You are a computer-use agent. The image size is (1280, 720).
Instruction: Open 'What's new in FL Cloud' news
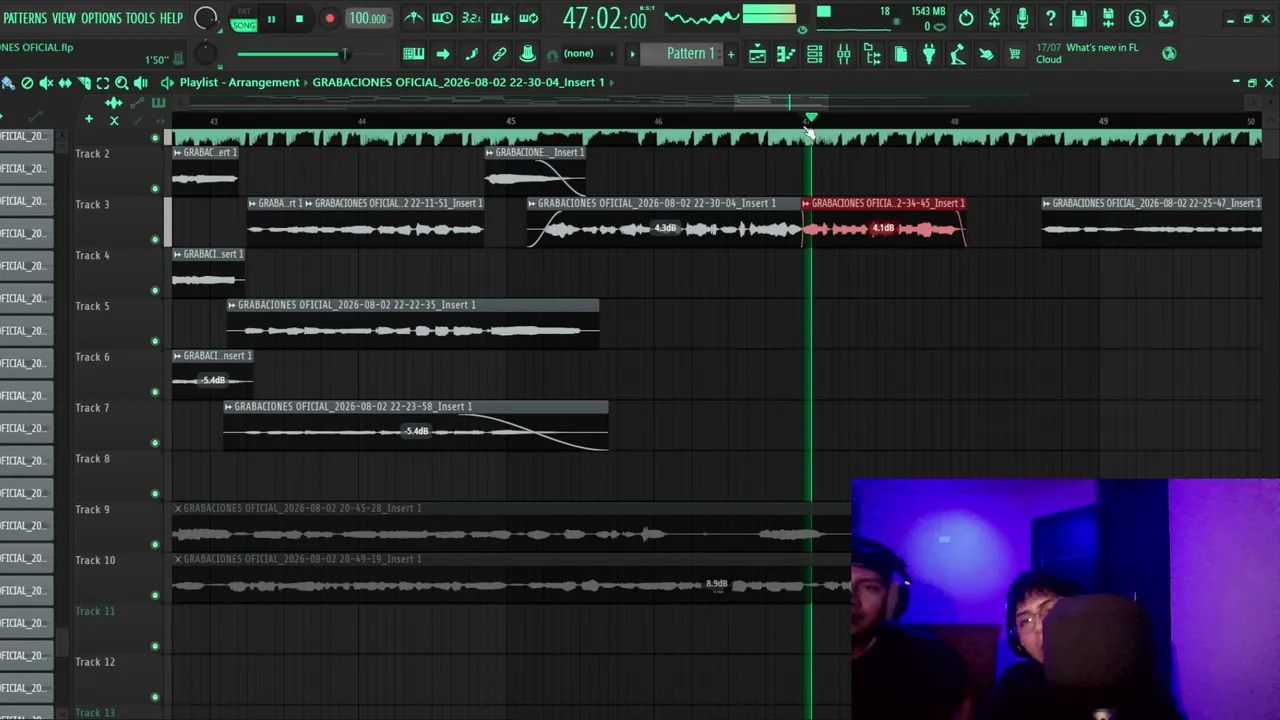pos(1087,54)
